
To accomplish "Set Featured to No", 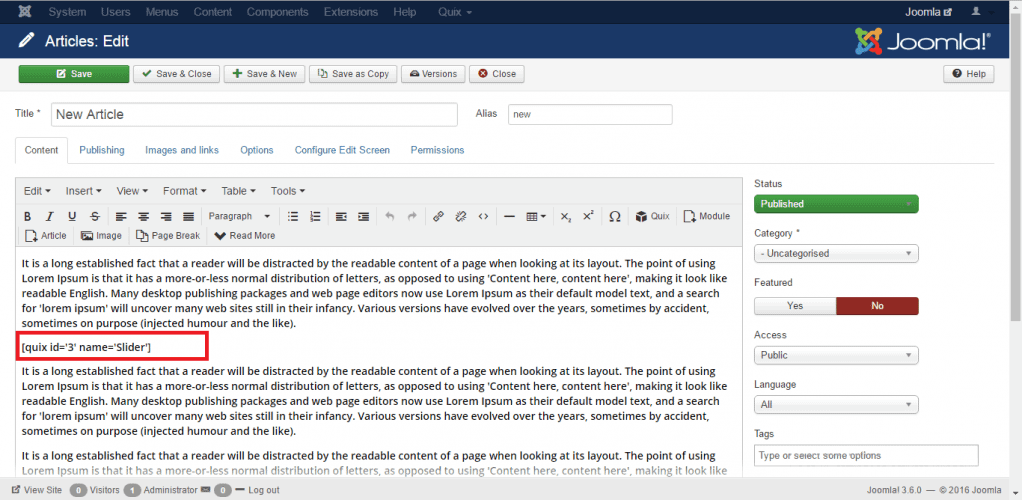I will (x=877, y=306).
